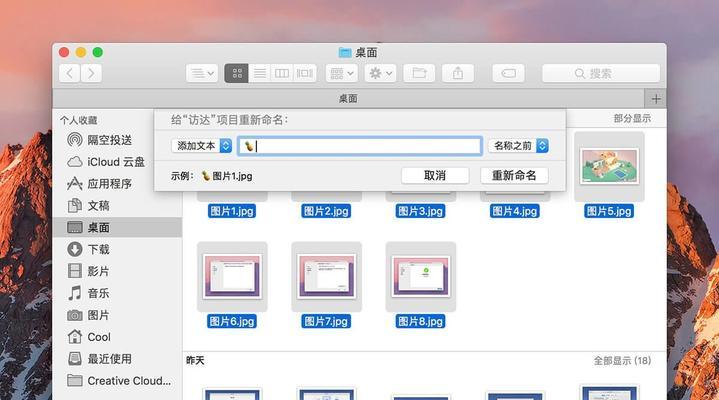This screenshot has height=400, width=719.
Task: Click the Share toolbar icon
Action: pyautogui.click(x=458, y=73)
